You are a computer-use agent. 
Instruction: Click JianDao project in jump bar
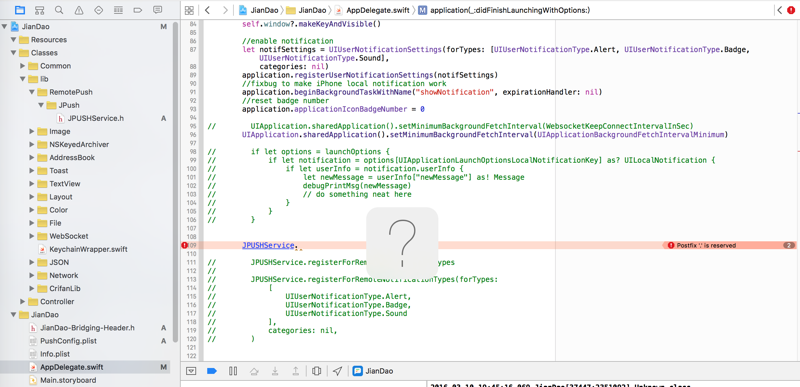click(x=259, y=10)
